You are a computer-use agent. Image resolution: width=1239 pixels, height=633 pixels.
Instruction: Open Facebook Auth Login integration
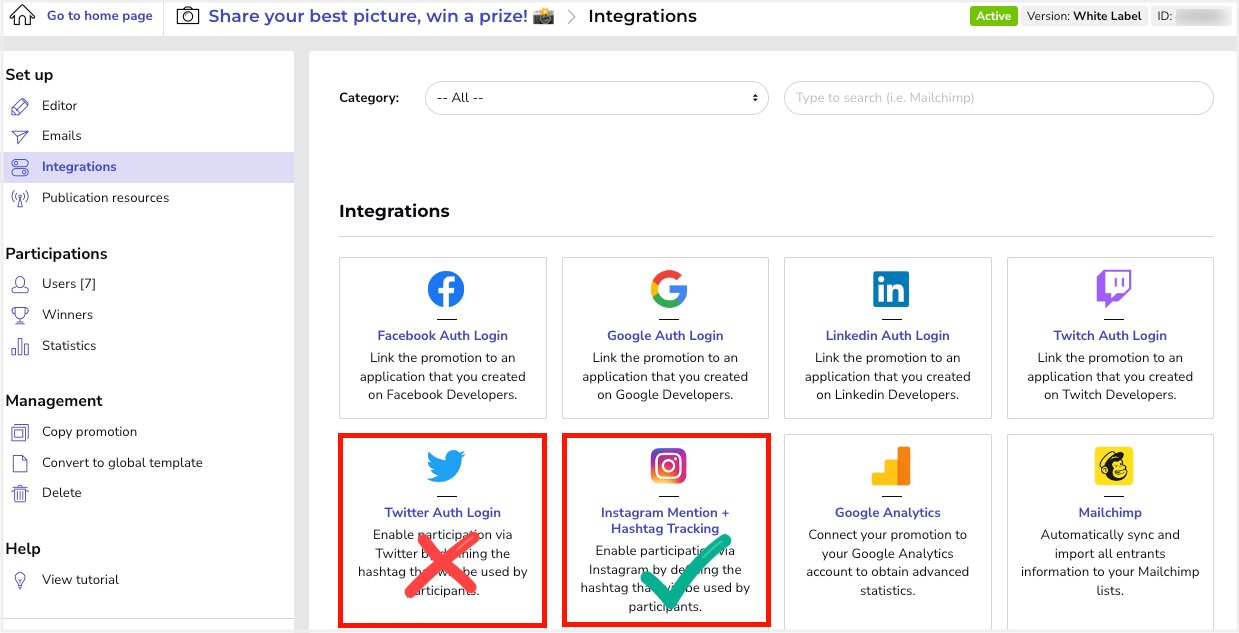443,336
